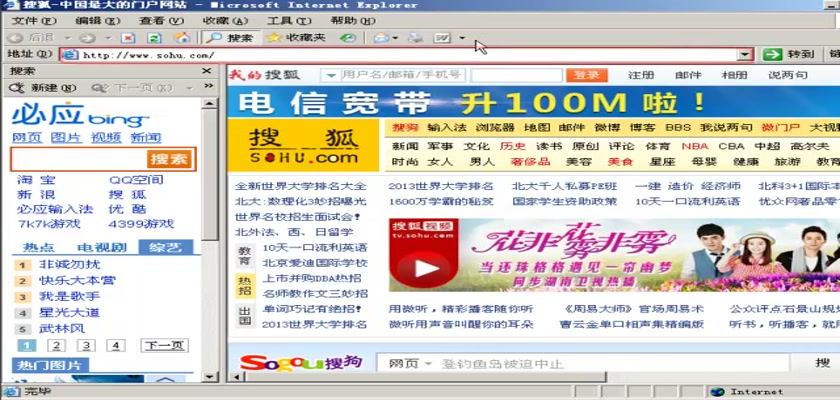The height and width of the screenshot is (400, 840).
Task: Open Back button history dropdown arrow
Action: pyautogui.click(x=68, y=38)
